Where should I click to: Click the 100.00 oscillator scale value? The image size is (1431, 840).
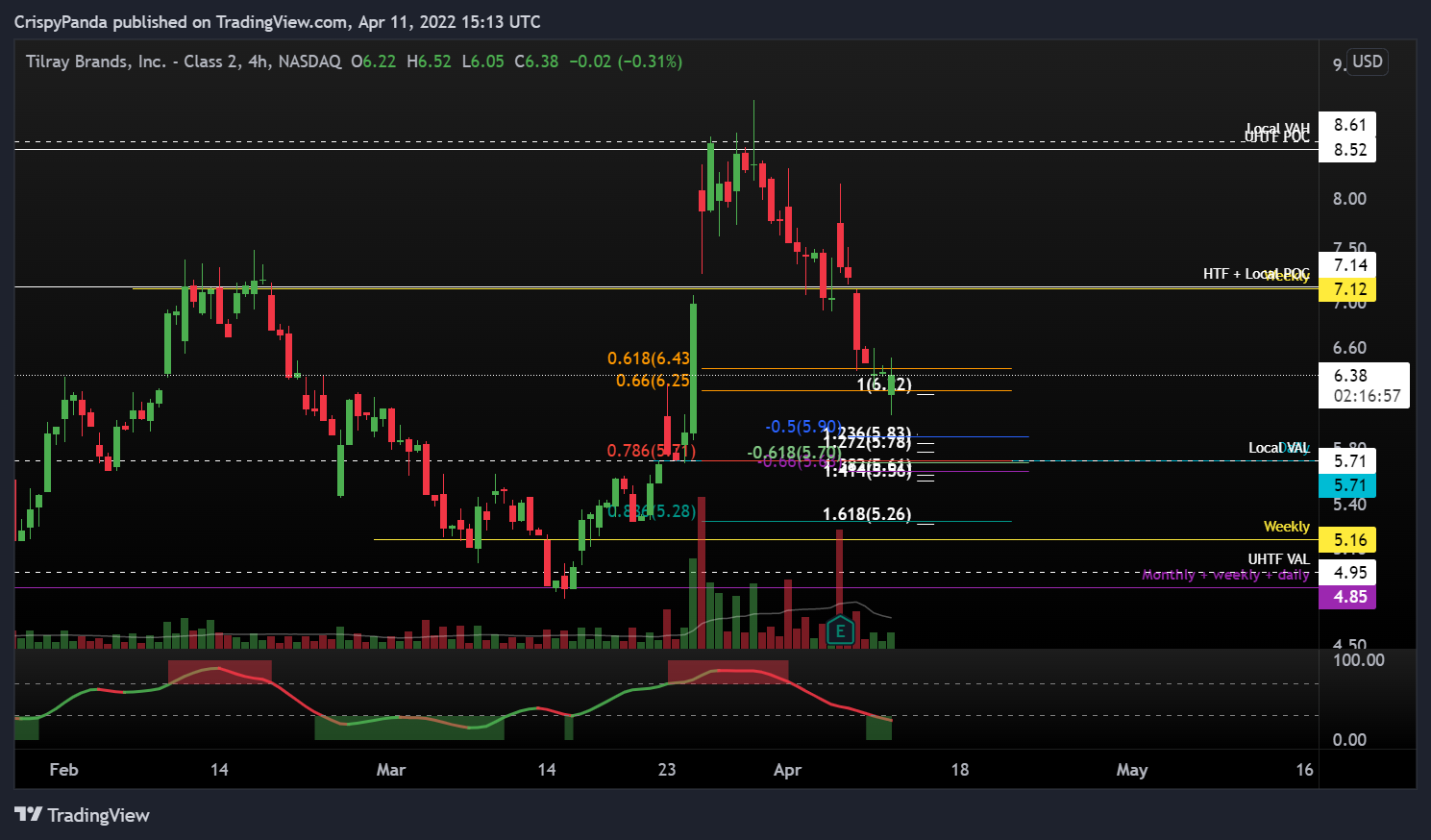[x=1358, y=660]
